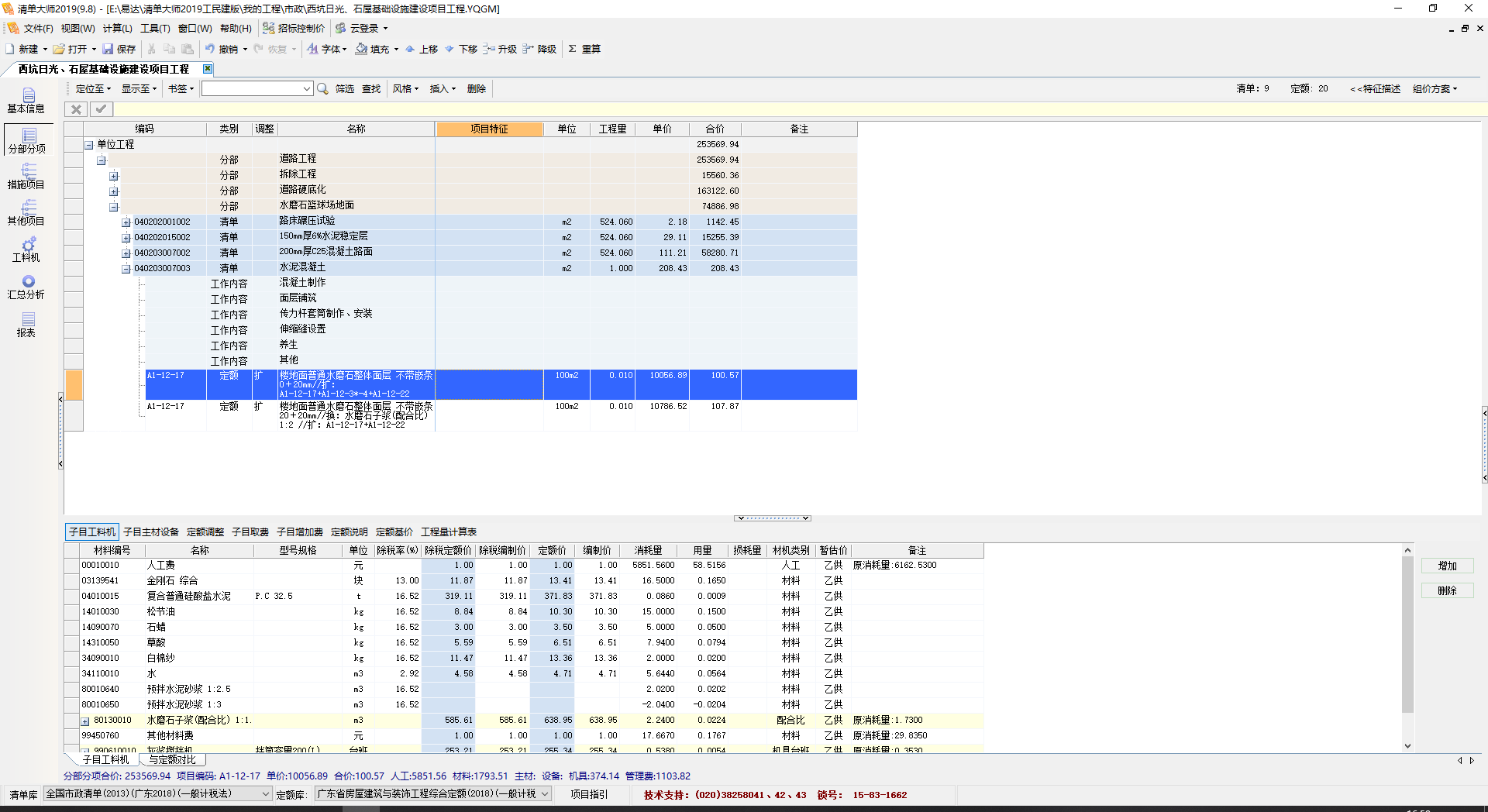
Task: Click the <<特征描述 link
Action: [x=1376, y=89]
